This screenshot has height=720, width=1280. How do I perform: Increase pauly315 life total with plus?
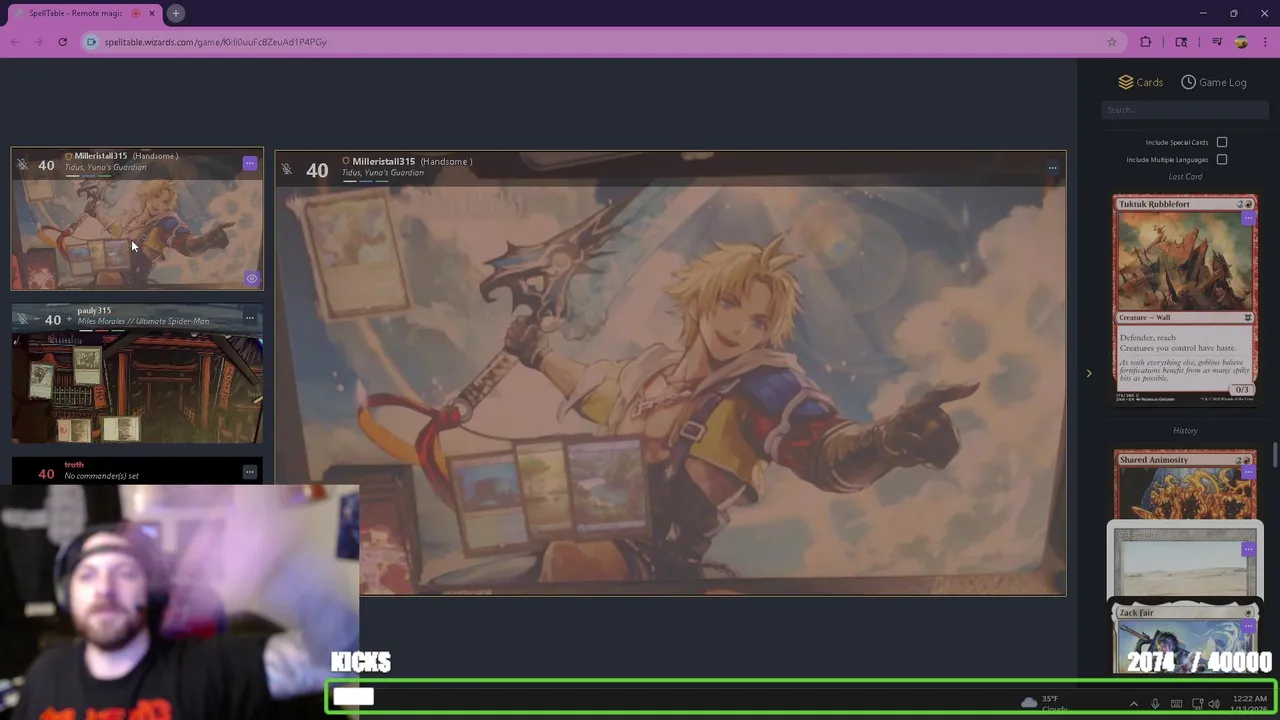(x=69, y=320)
